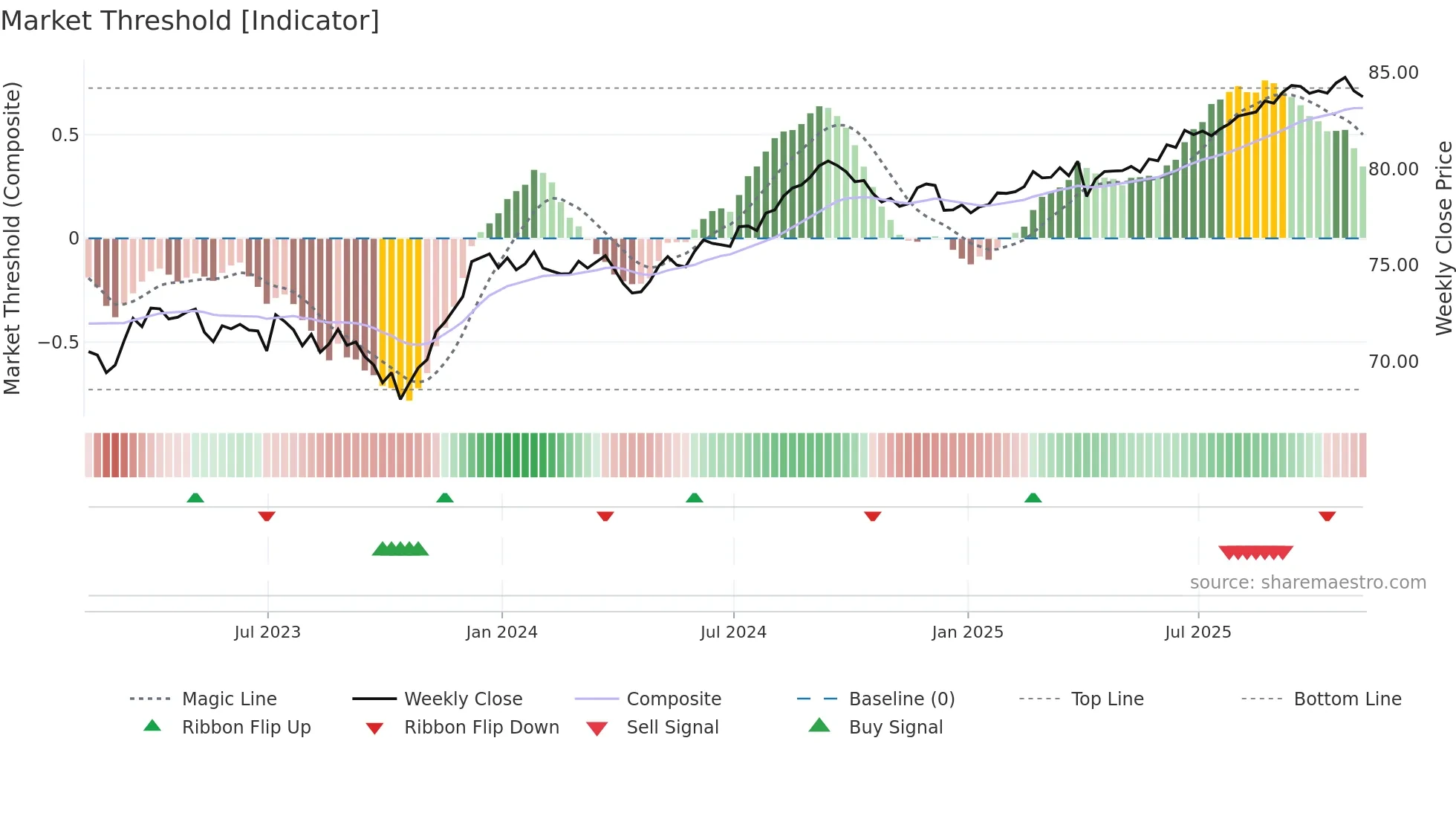Click the green Buy Signal cluster on chart
1456x819 pixels.
(x=400, y=549)
